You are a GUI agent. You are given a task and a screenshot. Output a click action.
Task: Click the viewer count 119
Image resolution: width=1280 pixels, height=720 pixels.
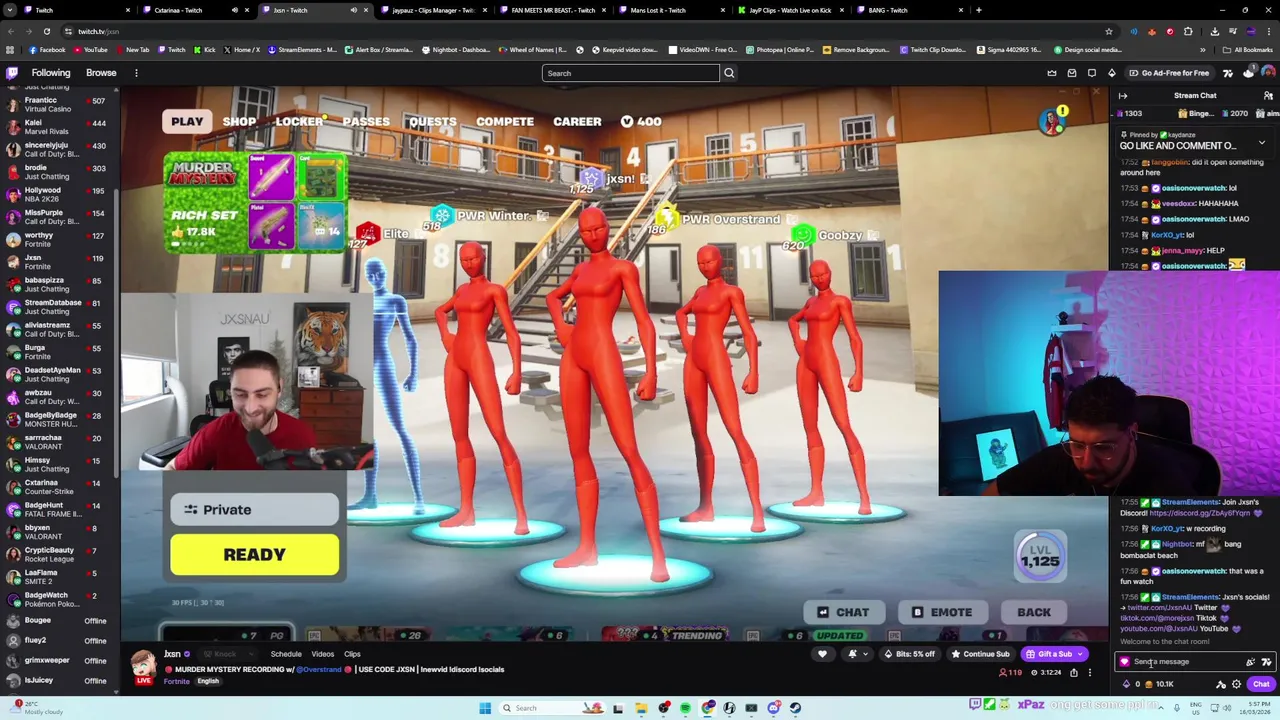(1011, 673)
